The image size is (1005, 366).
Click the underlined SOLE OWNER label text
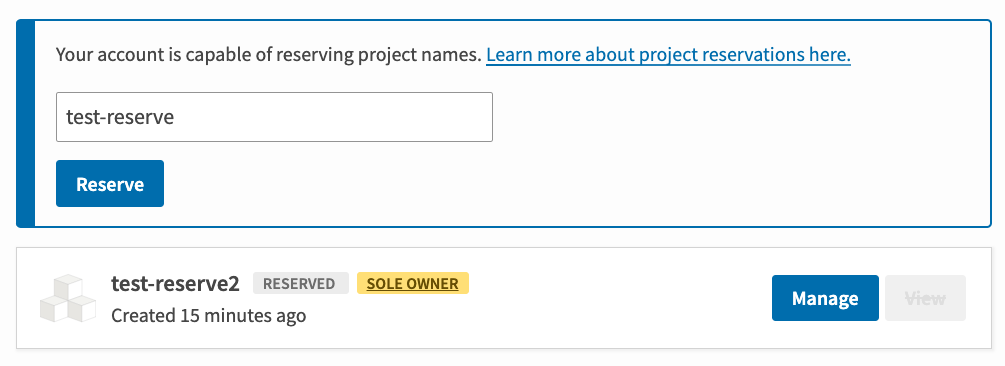point(413,283)
